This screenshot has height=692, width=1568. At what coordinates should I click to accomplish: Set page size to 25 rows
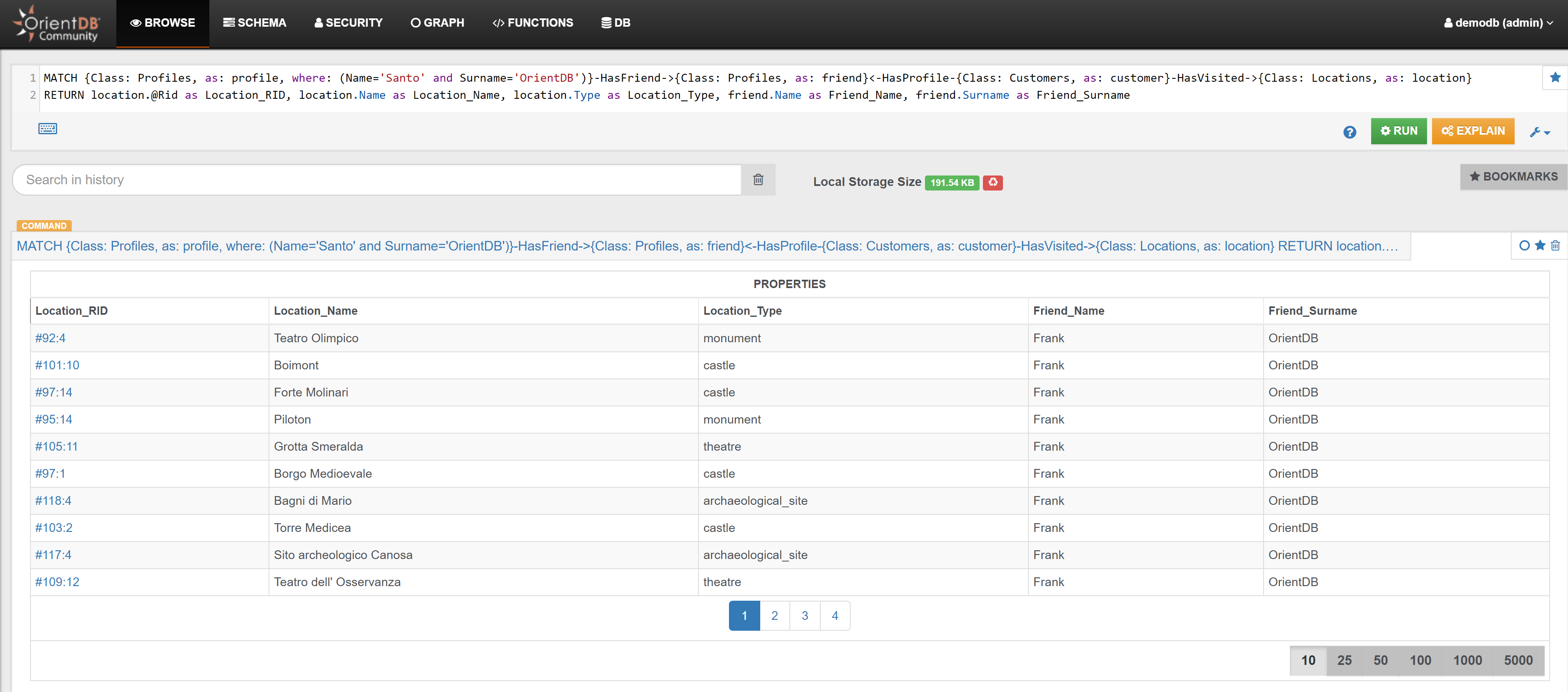1344,660
